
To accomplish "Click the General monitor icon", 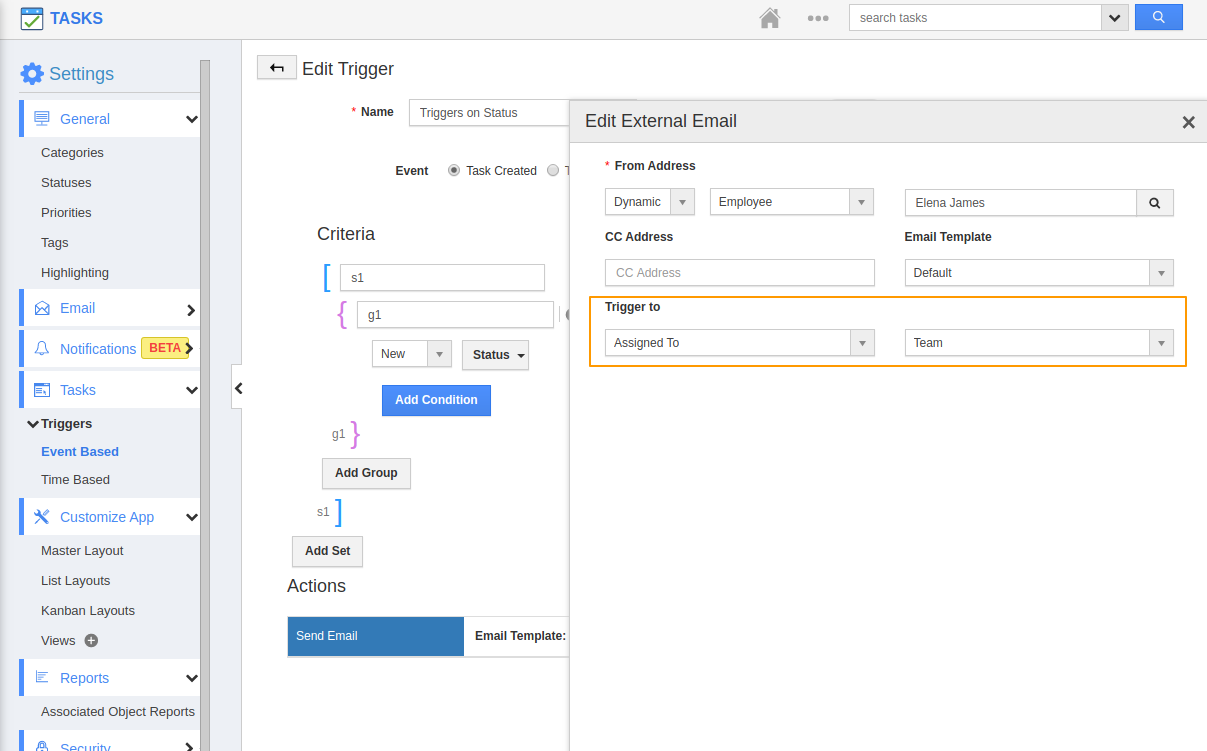I will [x=42, y=119].
